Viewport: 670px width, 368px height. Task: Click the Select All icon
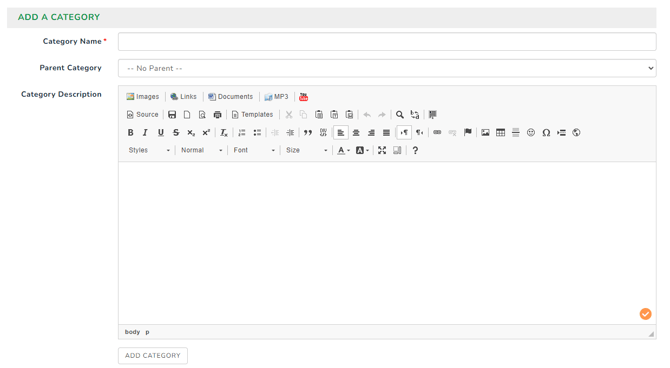[433, 115]
